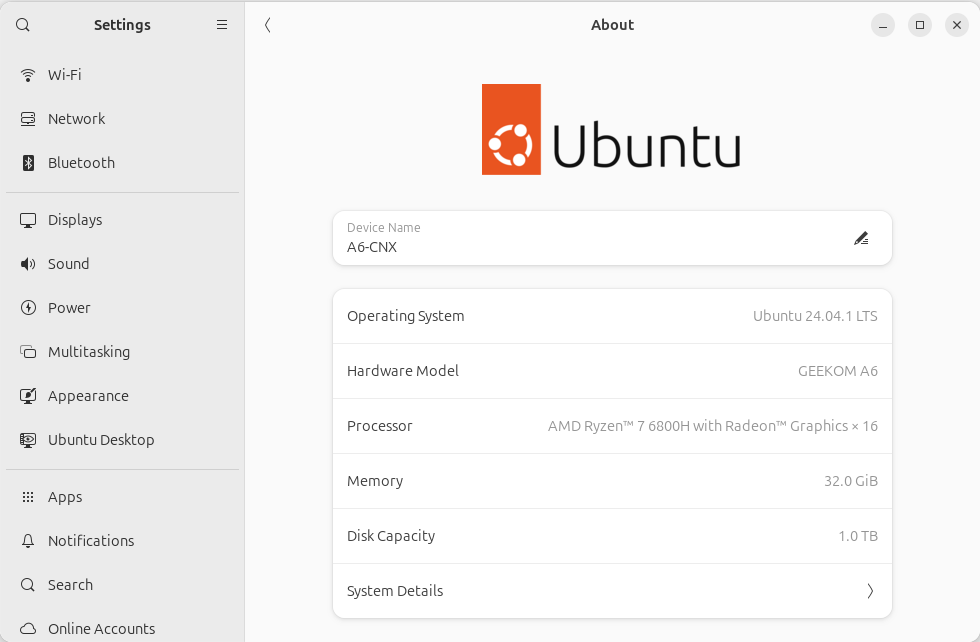The height and width of the screenshot is (642, 980).
Task: Go to the Appearance panel
Action: pyautogui.click(x=122, y=396)
